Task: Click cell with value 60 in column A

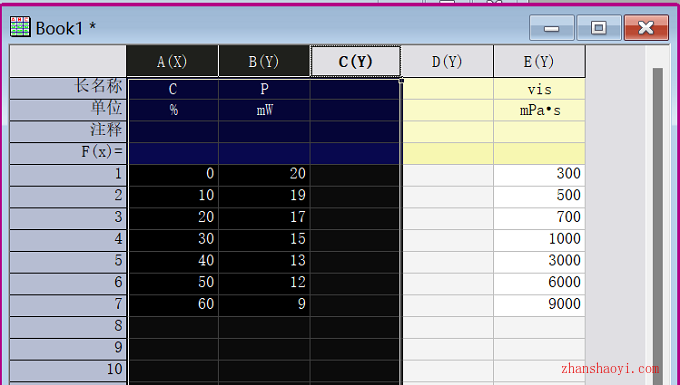Action: coord(173,305)
